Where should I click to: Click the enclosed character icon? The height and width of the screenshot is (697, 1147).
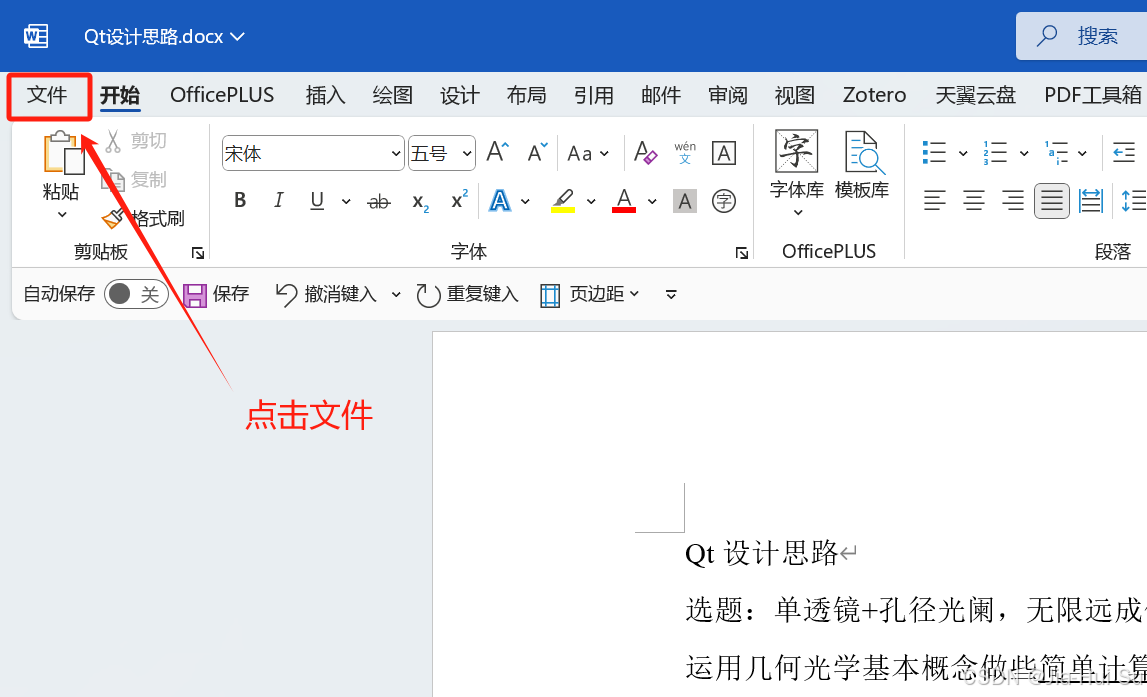point(723,201)
